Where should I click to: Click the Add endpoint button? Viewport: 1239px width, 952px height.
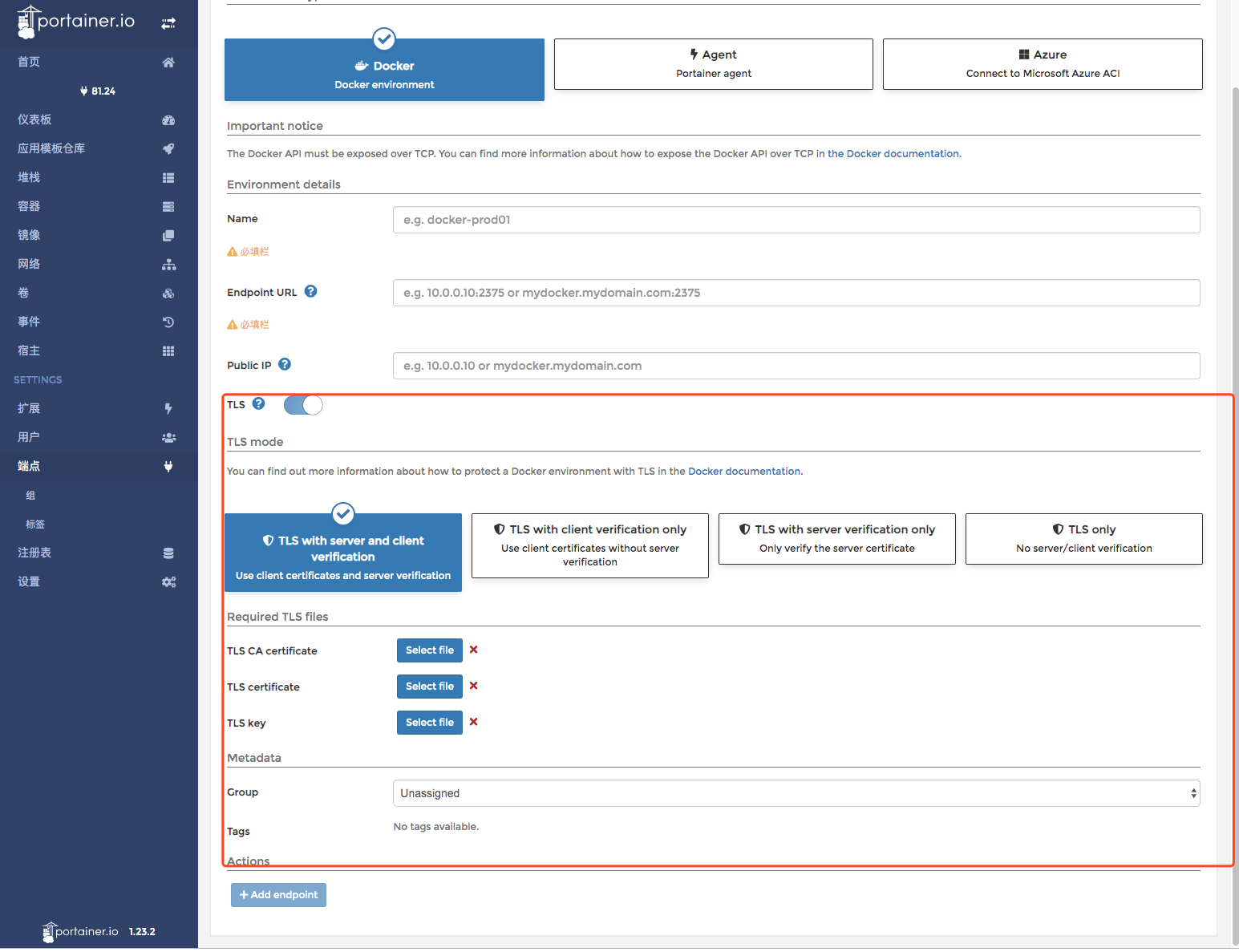click(278, 895)
